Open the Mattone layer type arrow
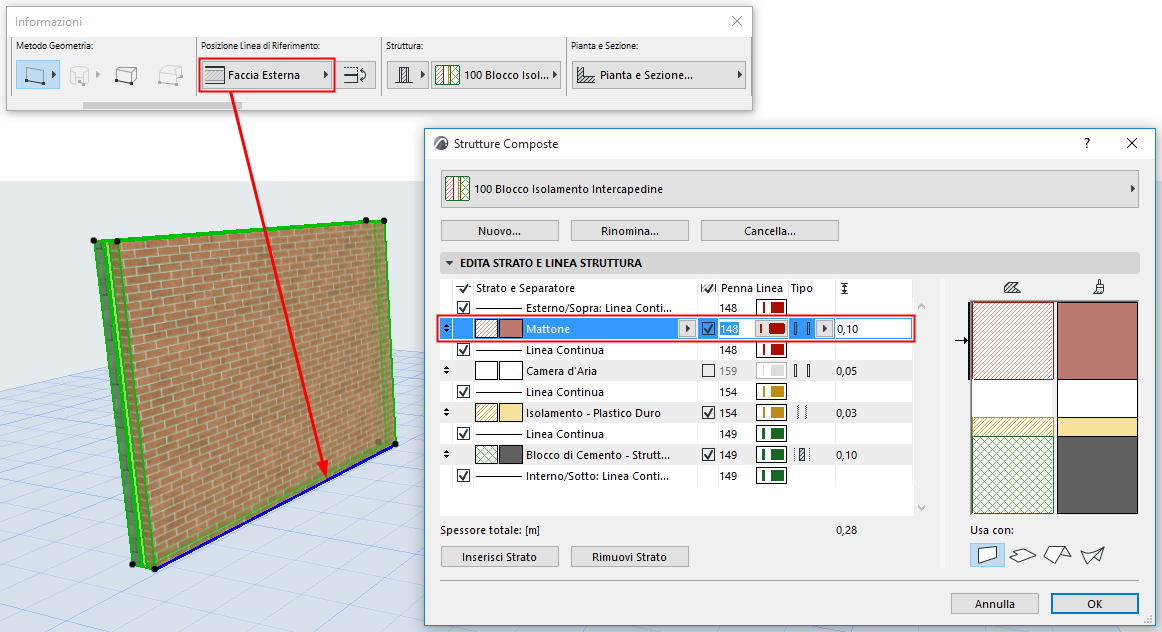 (x=824, y=329)
